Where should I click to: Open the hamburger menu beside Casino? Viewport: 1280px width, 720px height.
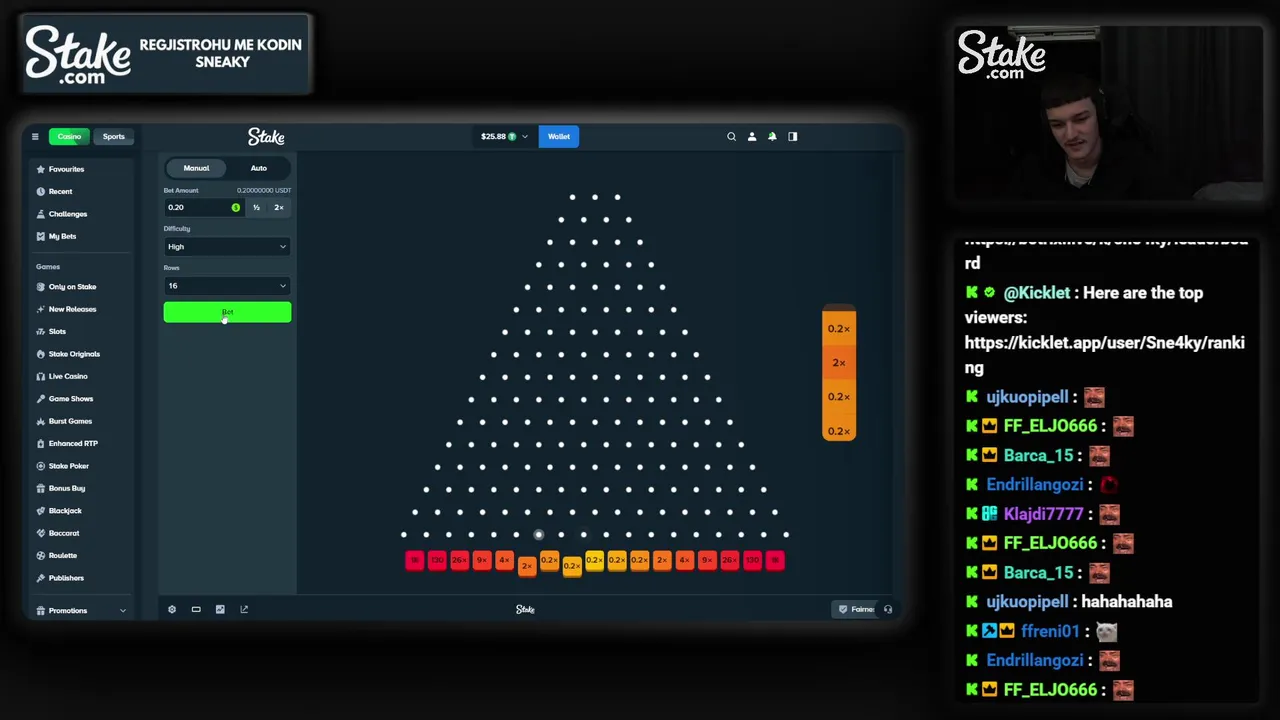(35, 136)
